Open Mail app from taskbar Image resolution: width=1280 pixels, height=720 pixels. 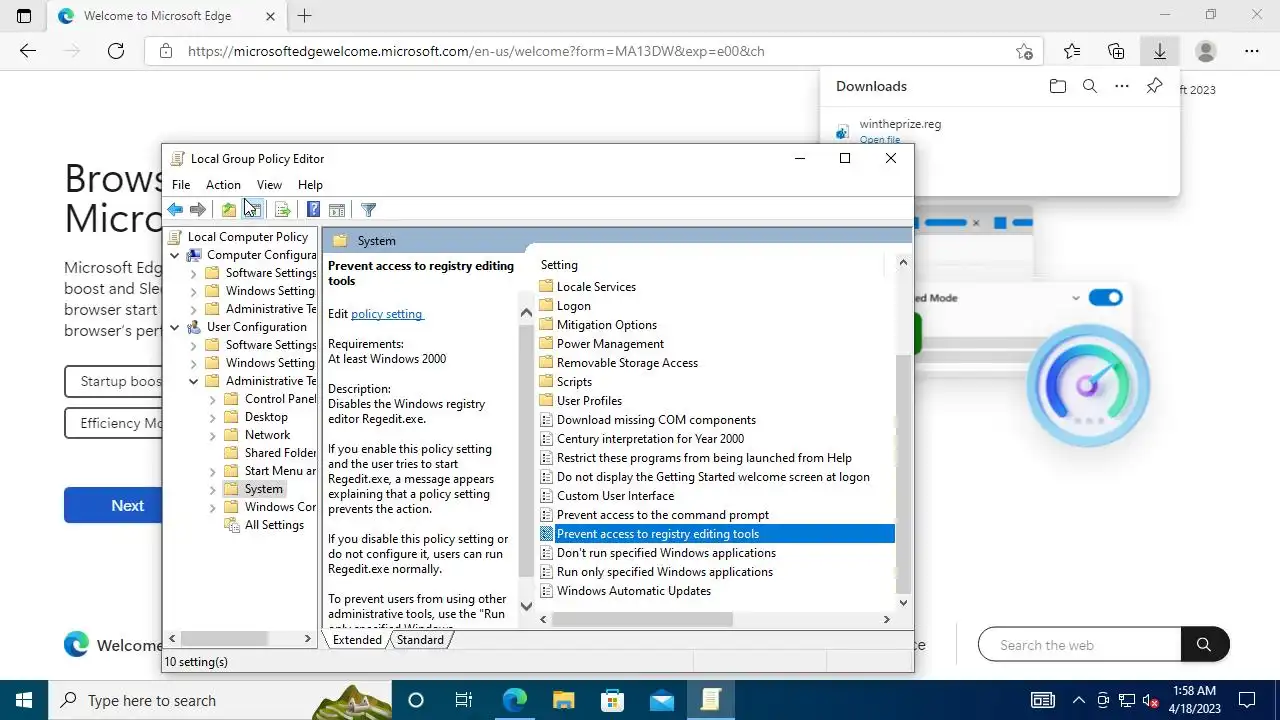point(661,700)
